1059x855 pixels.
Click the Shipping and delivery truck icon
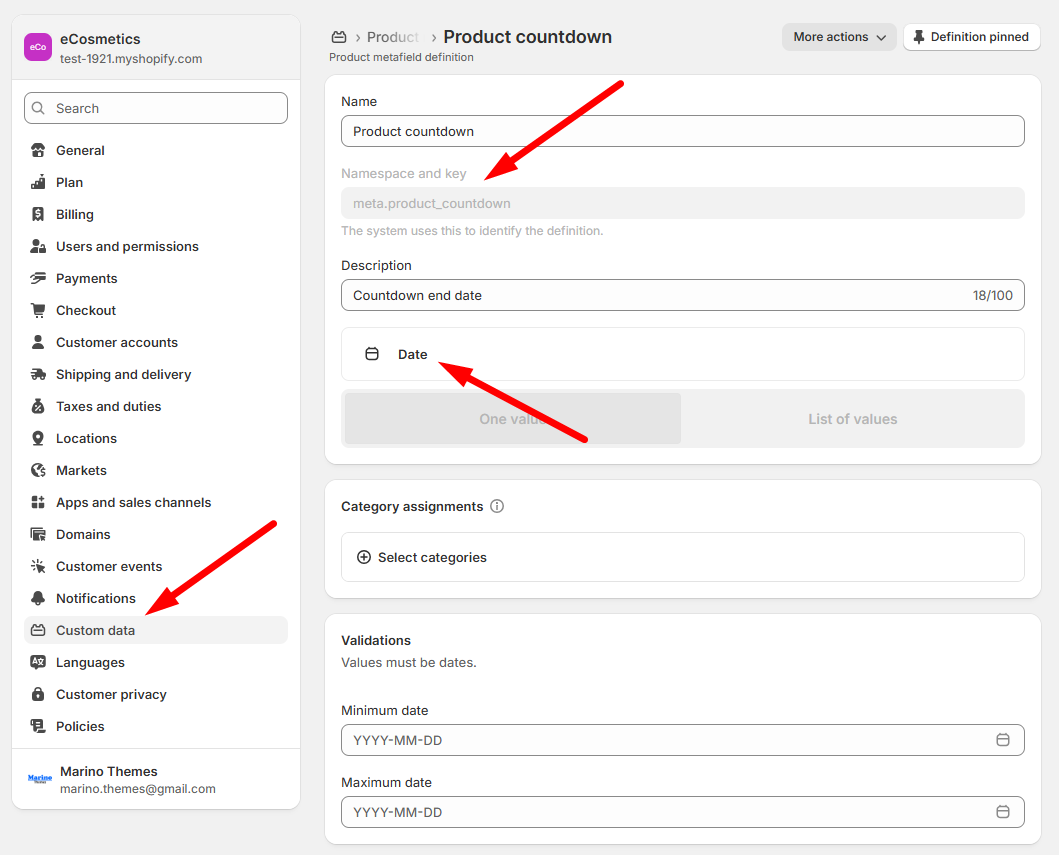point(38,374)
